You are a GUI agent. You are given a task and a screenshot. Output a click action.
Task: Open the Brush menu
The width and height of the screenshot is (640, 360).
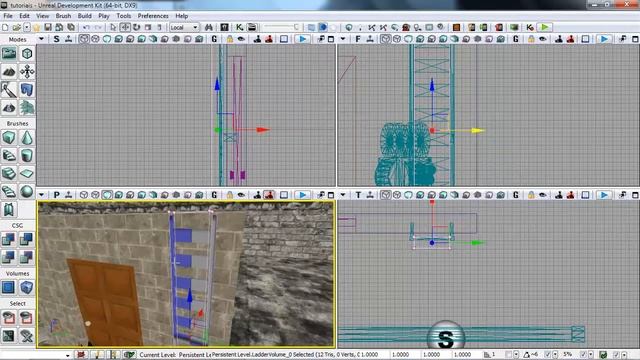[x=63, y=16]
